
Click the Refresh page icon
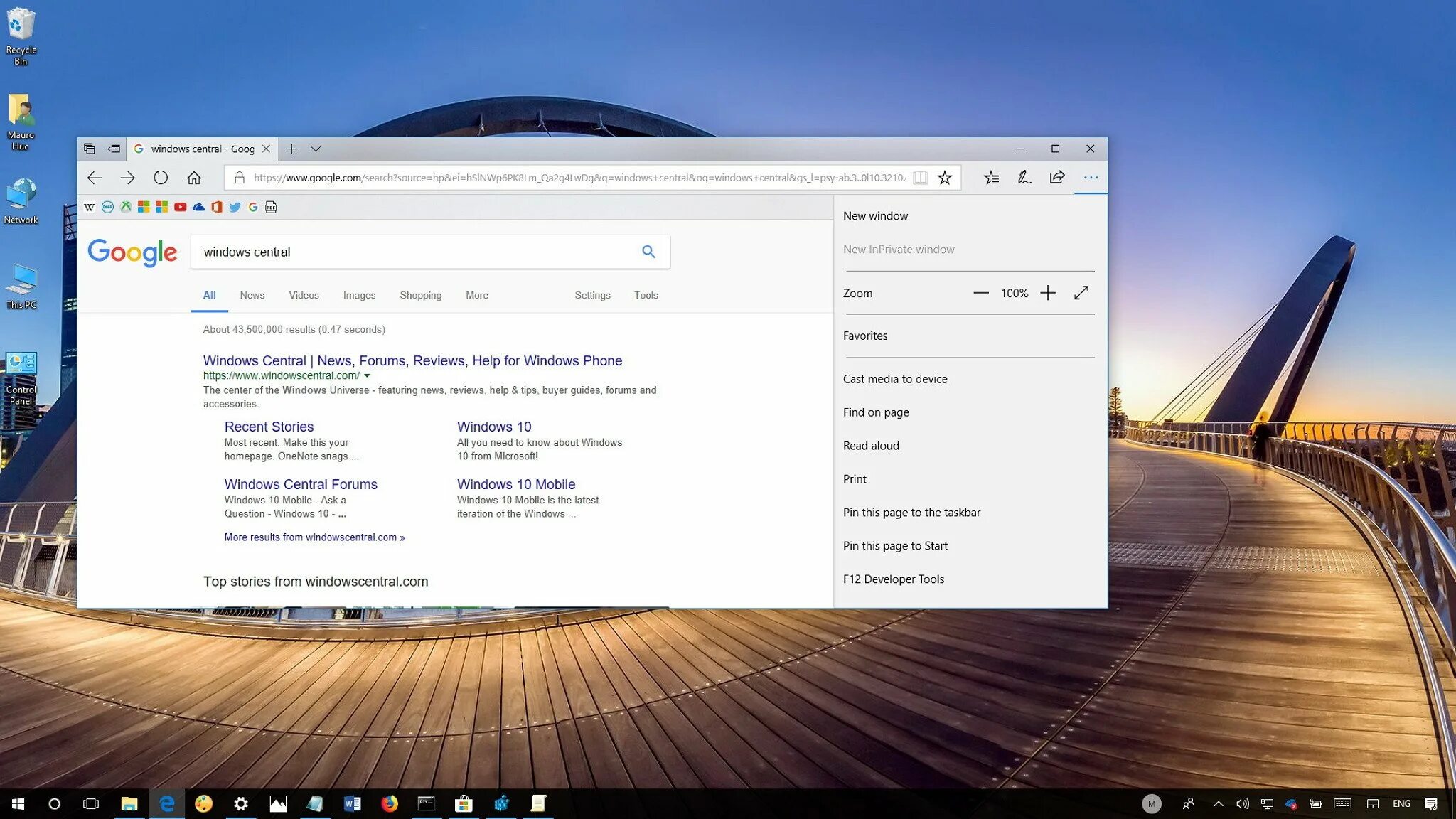pos(161,178)
